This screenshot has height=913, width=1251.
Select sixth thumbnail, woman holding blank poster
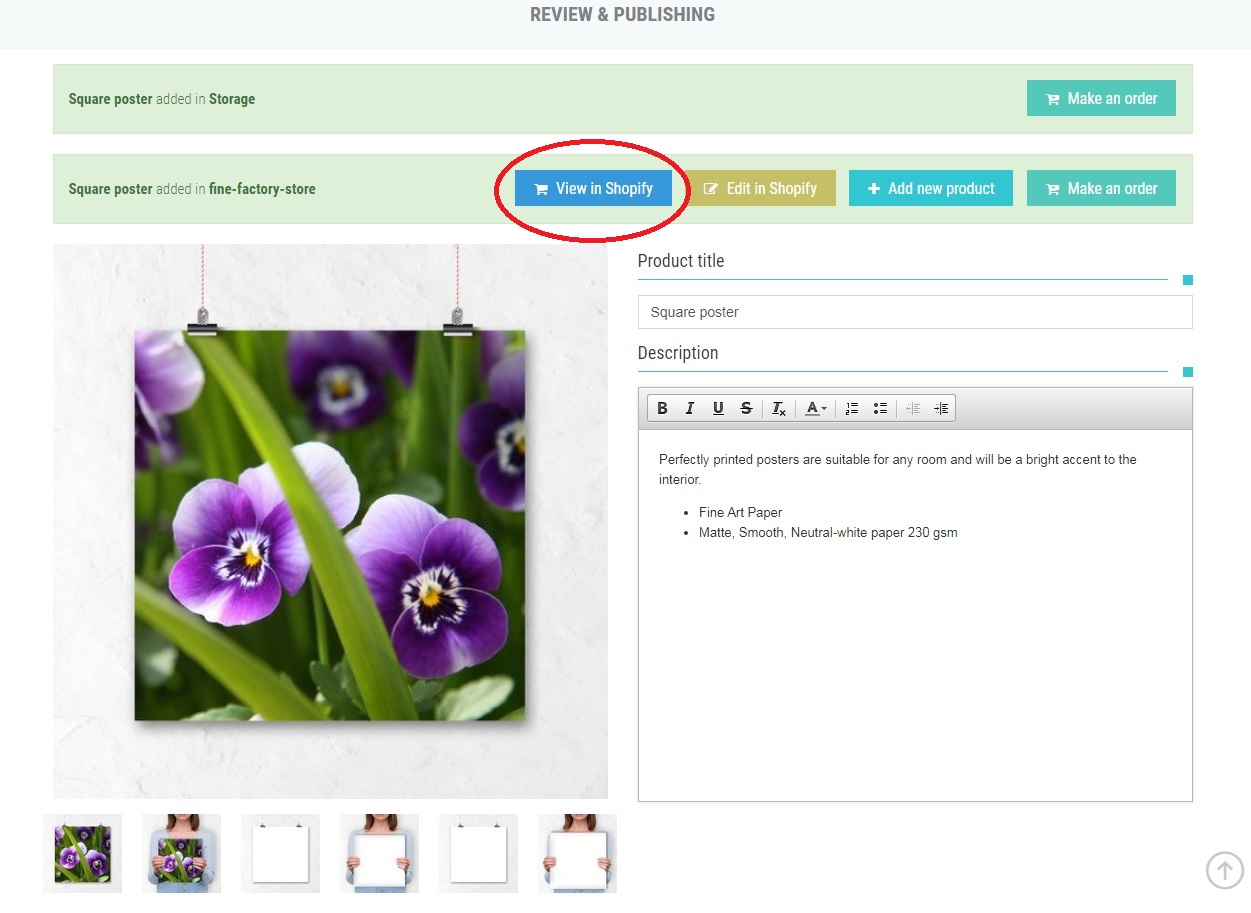tap(577, 853)
